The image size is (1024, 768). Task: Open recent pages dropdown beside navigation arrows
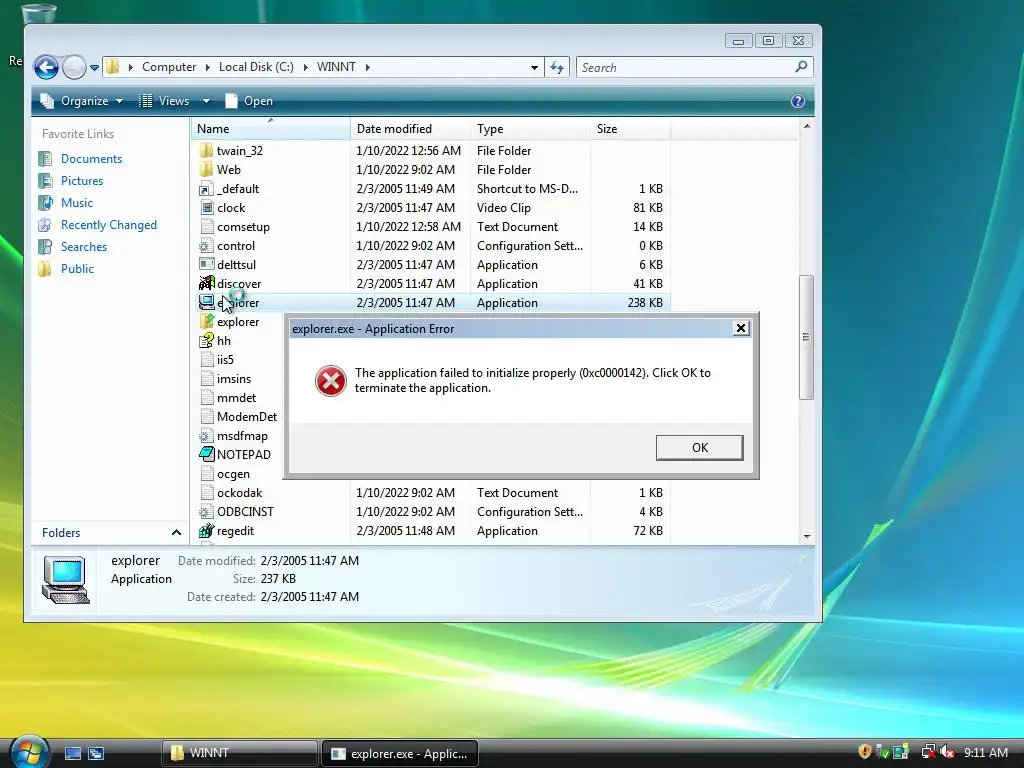click(94, 67)
